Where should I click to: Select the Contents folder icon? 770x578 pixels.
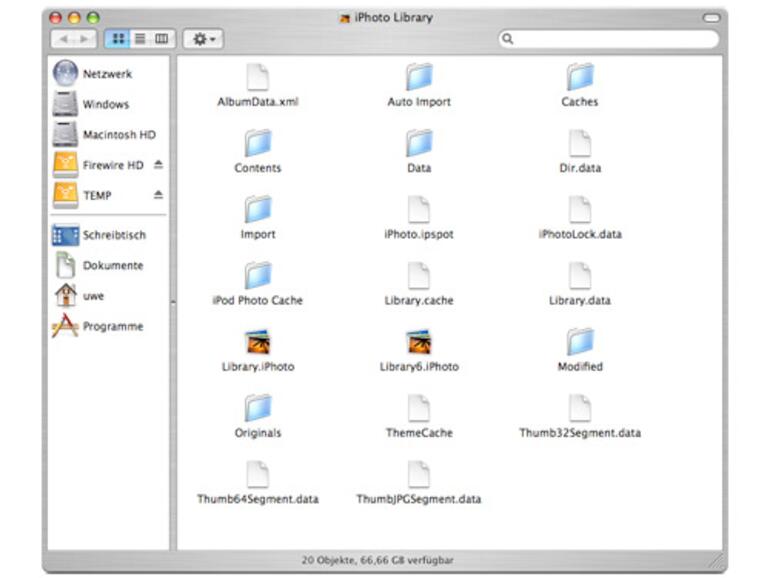(x=258, y=143)
